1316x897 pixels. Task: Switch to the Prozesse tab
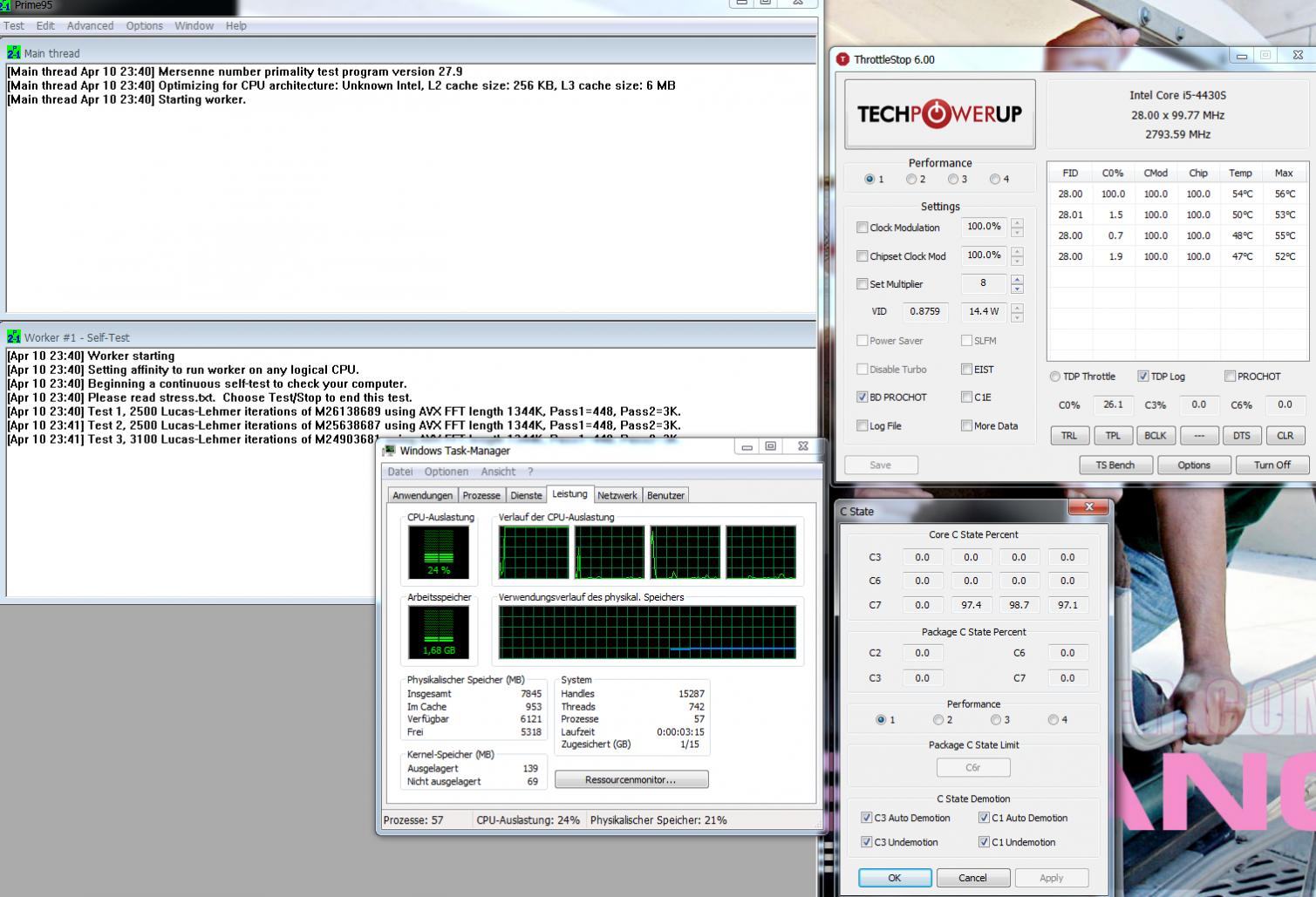pyautogui.click(x=481, y=495)
